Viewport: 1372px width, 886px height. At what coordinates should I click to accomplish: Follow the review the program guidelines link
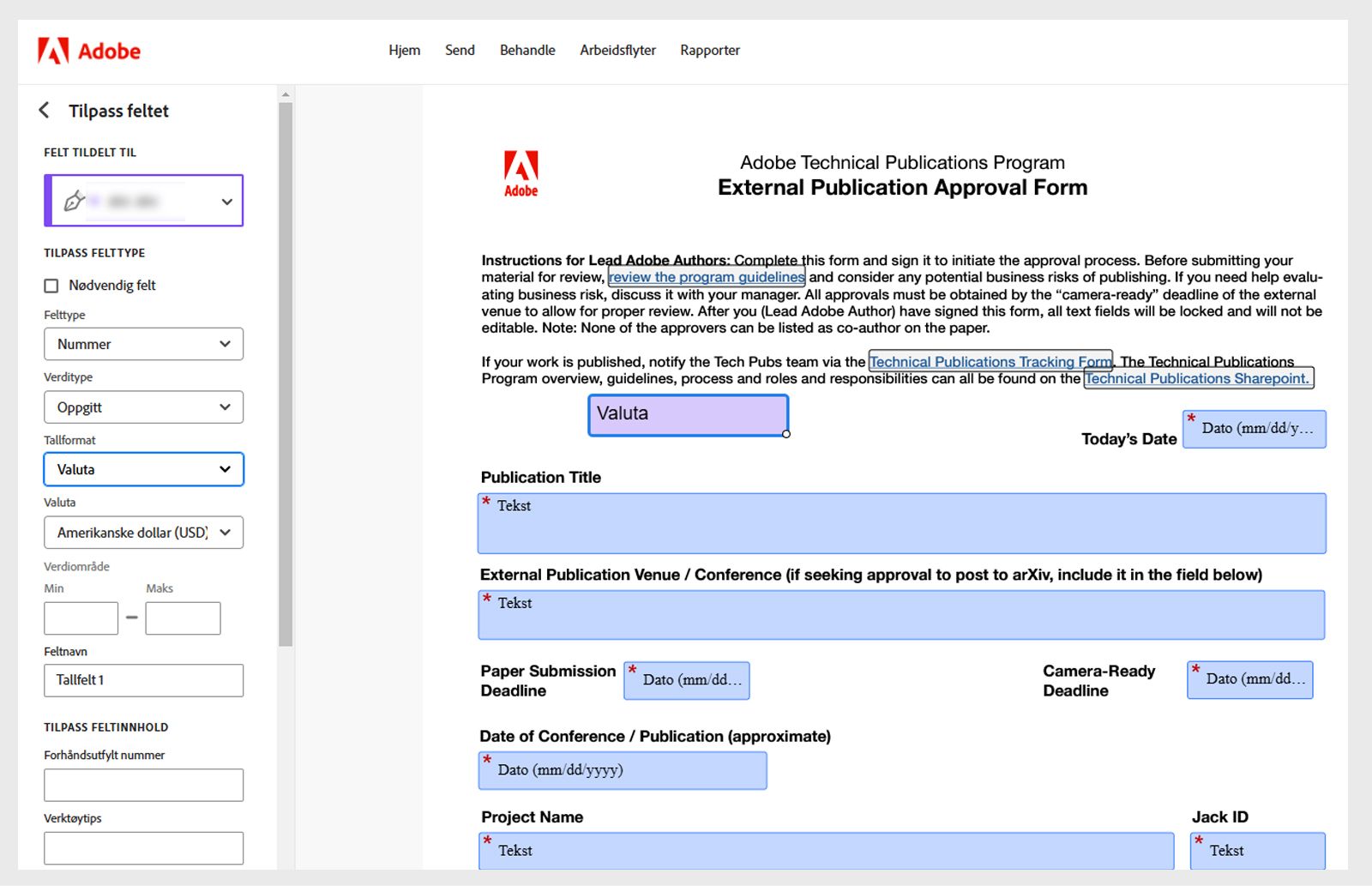[707, 277]
